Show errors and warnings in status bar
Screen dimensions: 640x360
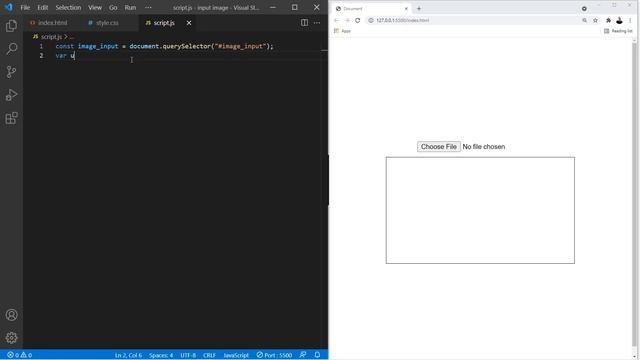click(x=19, y=355)
